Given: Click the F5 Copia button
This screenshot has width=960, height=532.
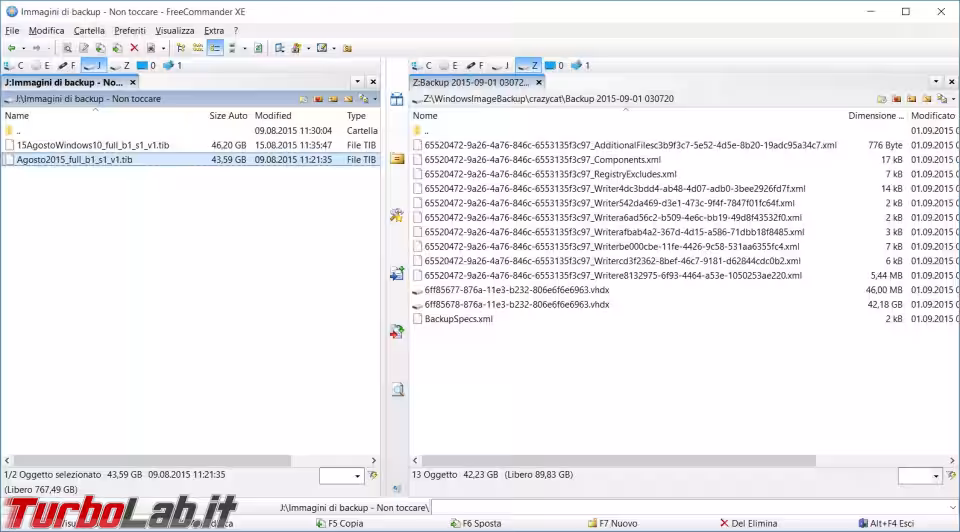Looking at the screenshot, I should [340, 523].
